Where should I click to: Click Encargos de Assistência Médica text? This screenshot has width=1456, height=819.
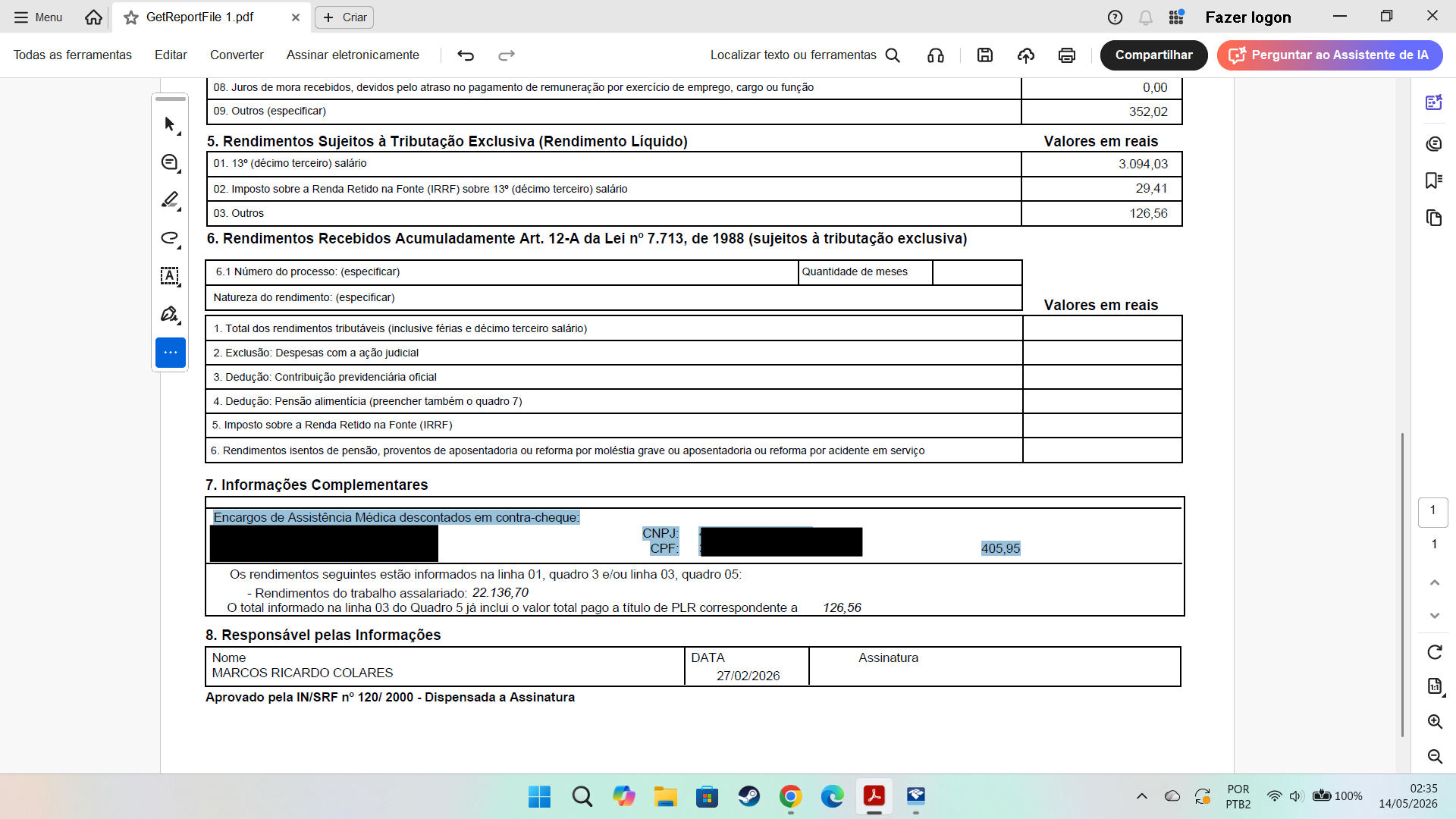(396, 517)
